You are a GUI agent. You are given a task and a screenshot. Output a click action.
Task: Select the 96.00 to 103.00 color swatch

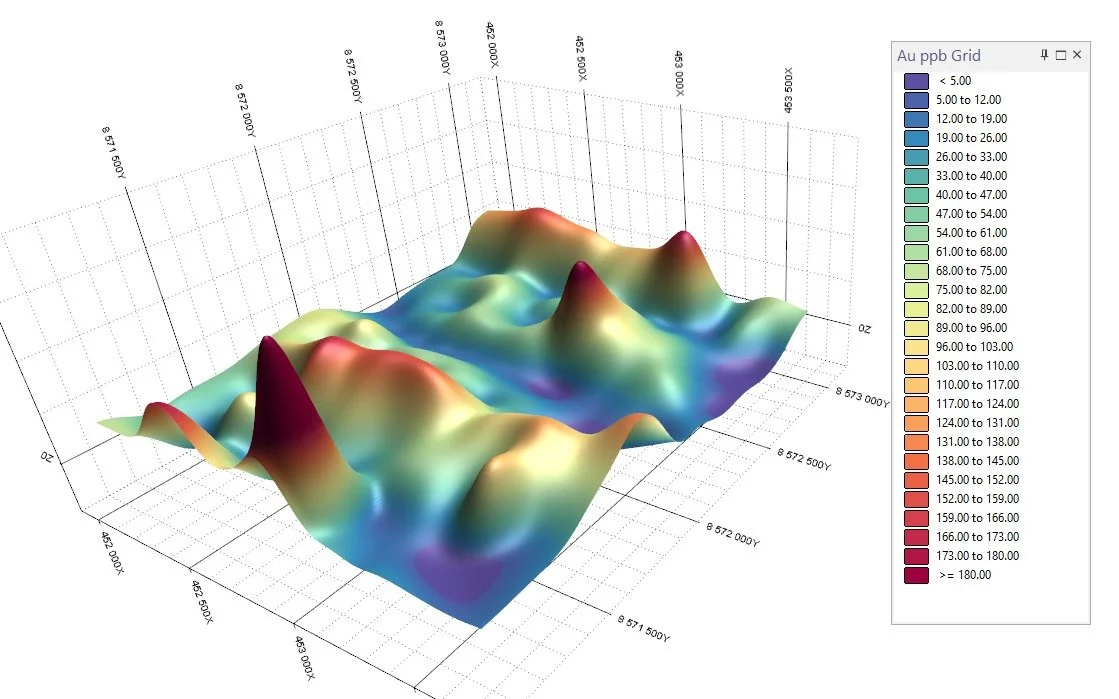click(916, 347)
